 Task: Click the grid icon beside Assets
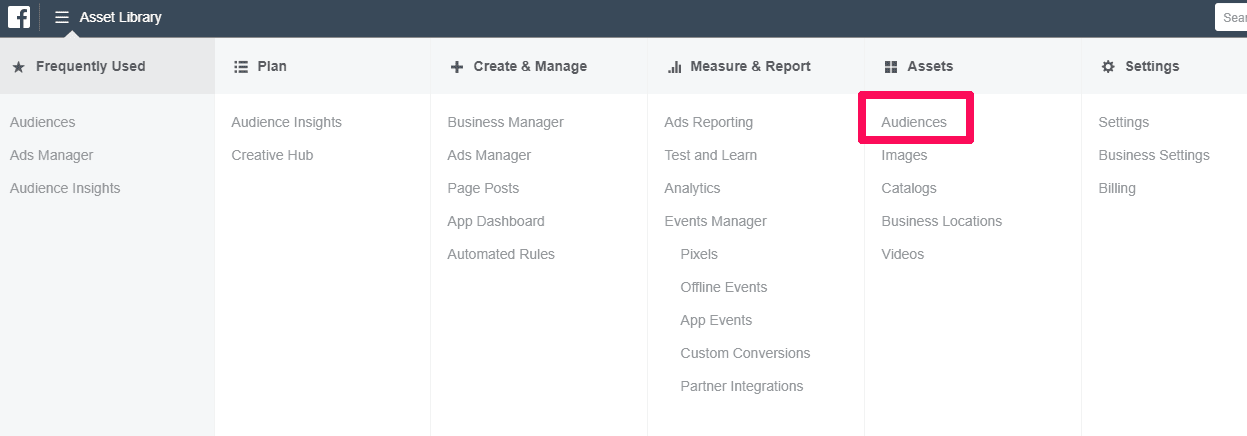[x=891, y=67]
